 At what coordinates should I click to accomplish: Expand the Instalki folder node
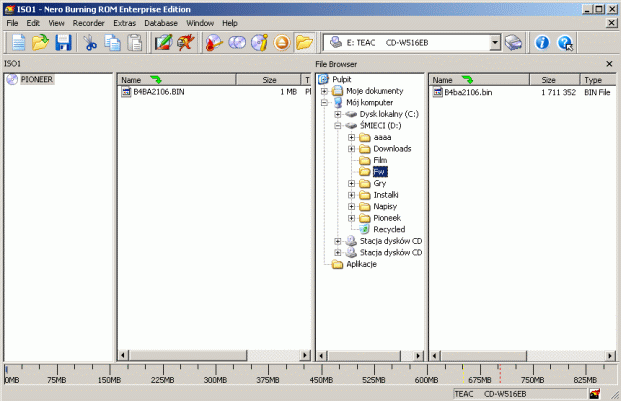coord(351,195)
